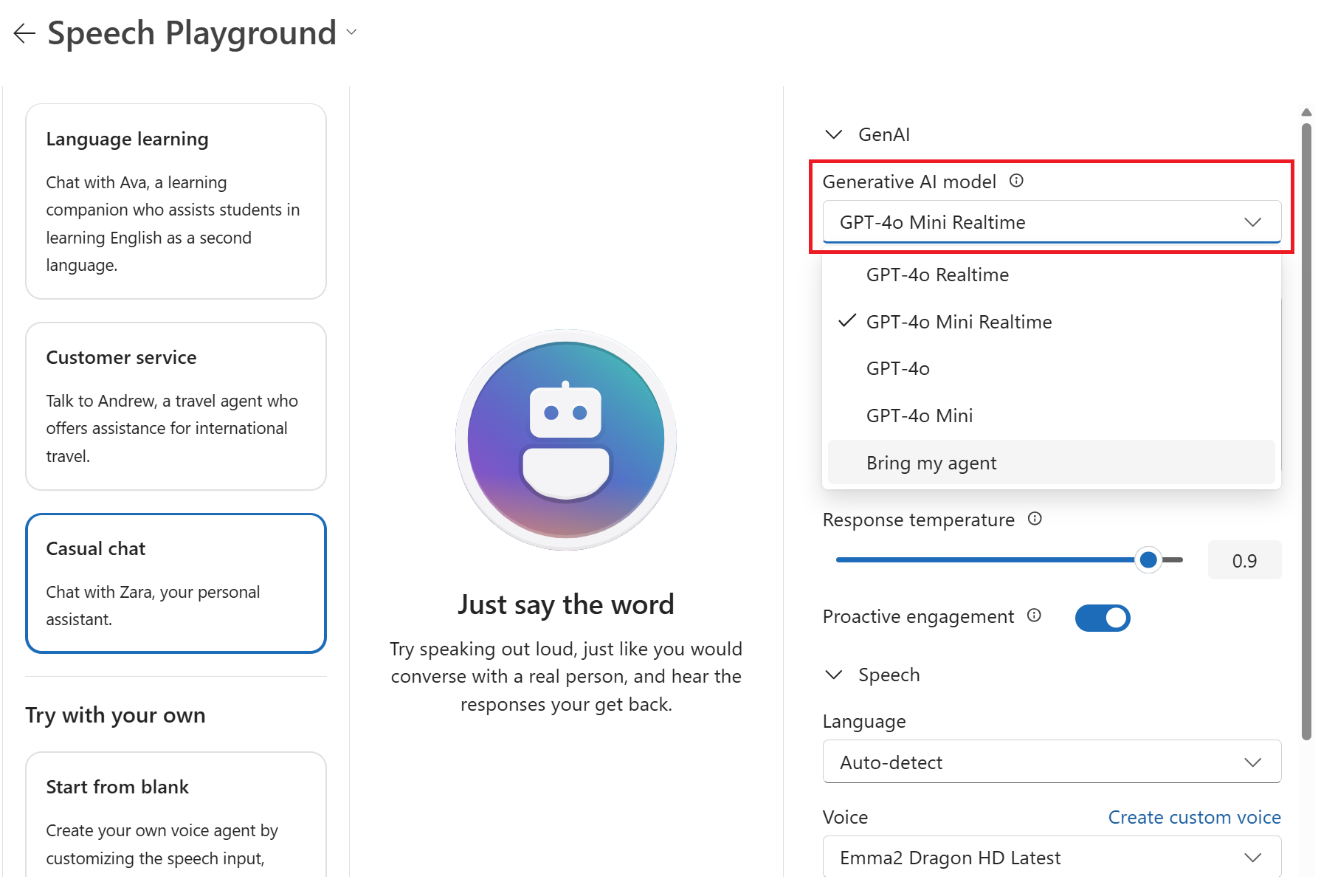Viewport: 1321px width, 896px height.
Task: Enable Proactive engagement toggle
Action: (1102, 618)
